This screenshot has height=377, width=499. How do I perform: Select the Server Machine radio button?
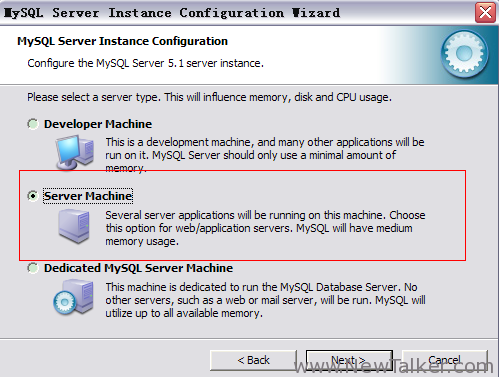click(33, 196)
